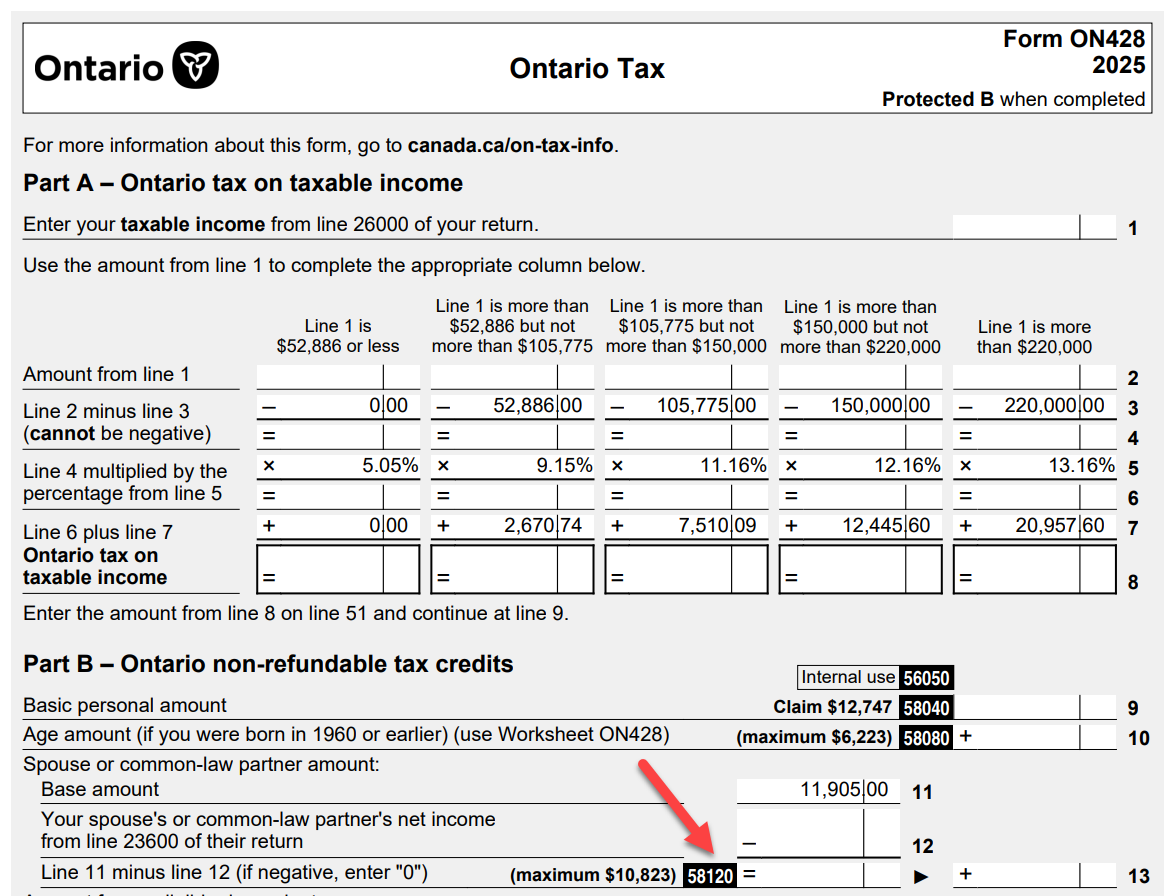This screenshot has height=896, width=1175.
Task: Click the Ontario trillium logo icon
Action: [196, 65]
